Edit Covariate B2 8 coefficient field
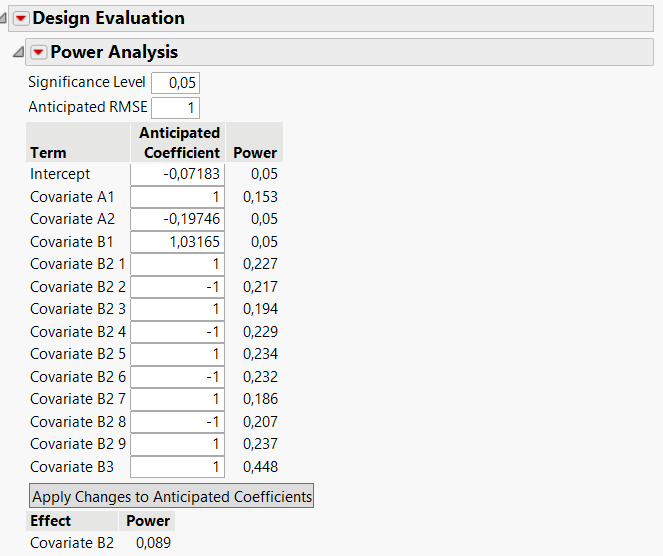The image size is (663, 556). pyautogui.click(x=177, y=422)
